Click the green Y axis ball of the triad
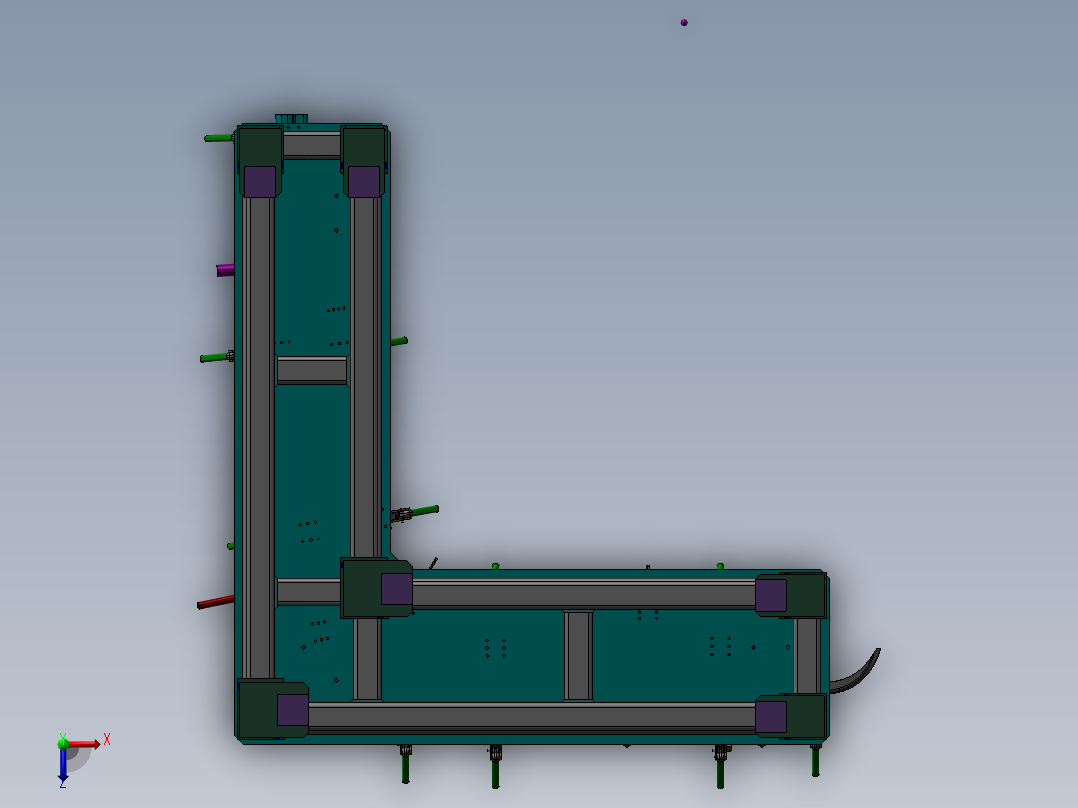Viewport: 1078px width, 808px height. (x=63, y=743)
